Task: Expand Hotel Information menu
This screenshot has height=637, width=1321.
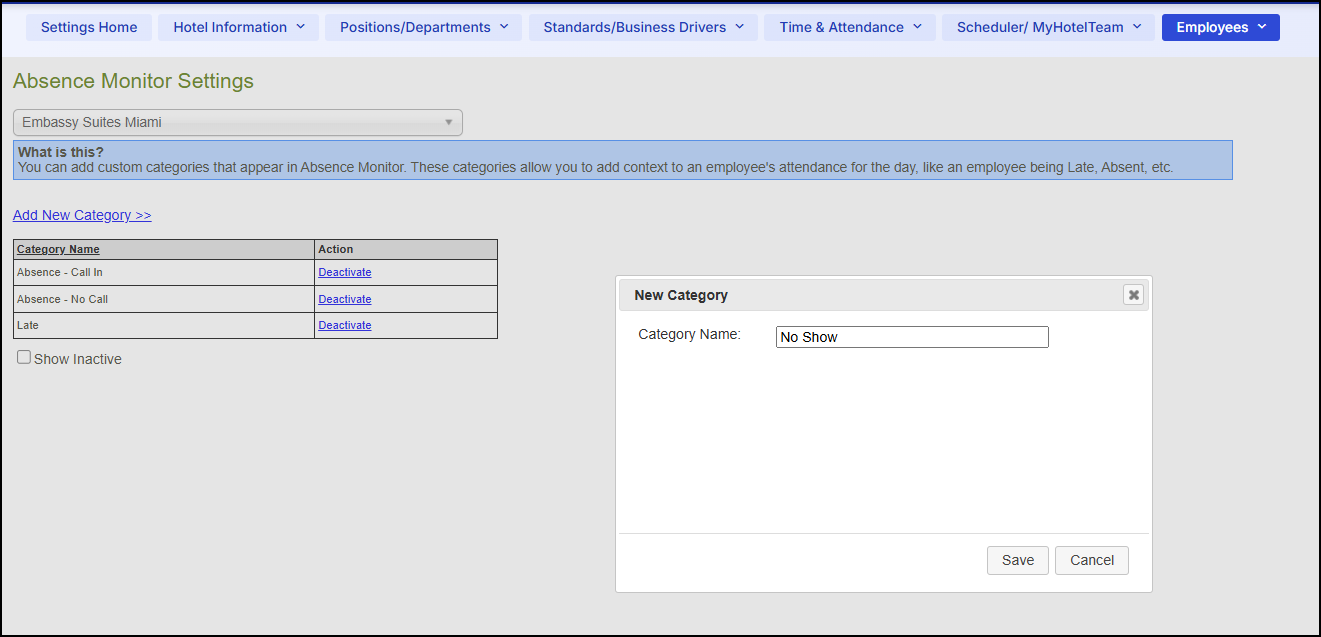Action: point(239,27)
